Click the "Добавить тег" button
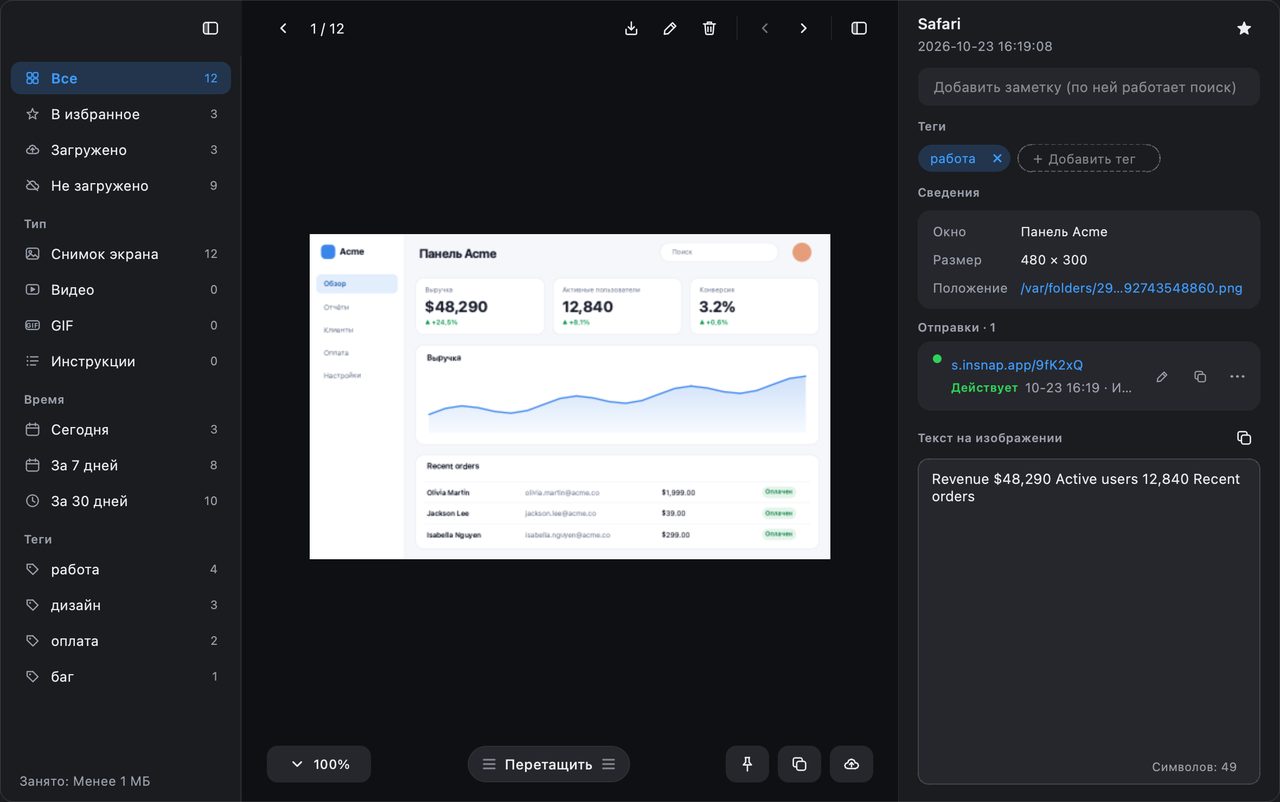 click(1089, 158)
